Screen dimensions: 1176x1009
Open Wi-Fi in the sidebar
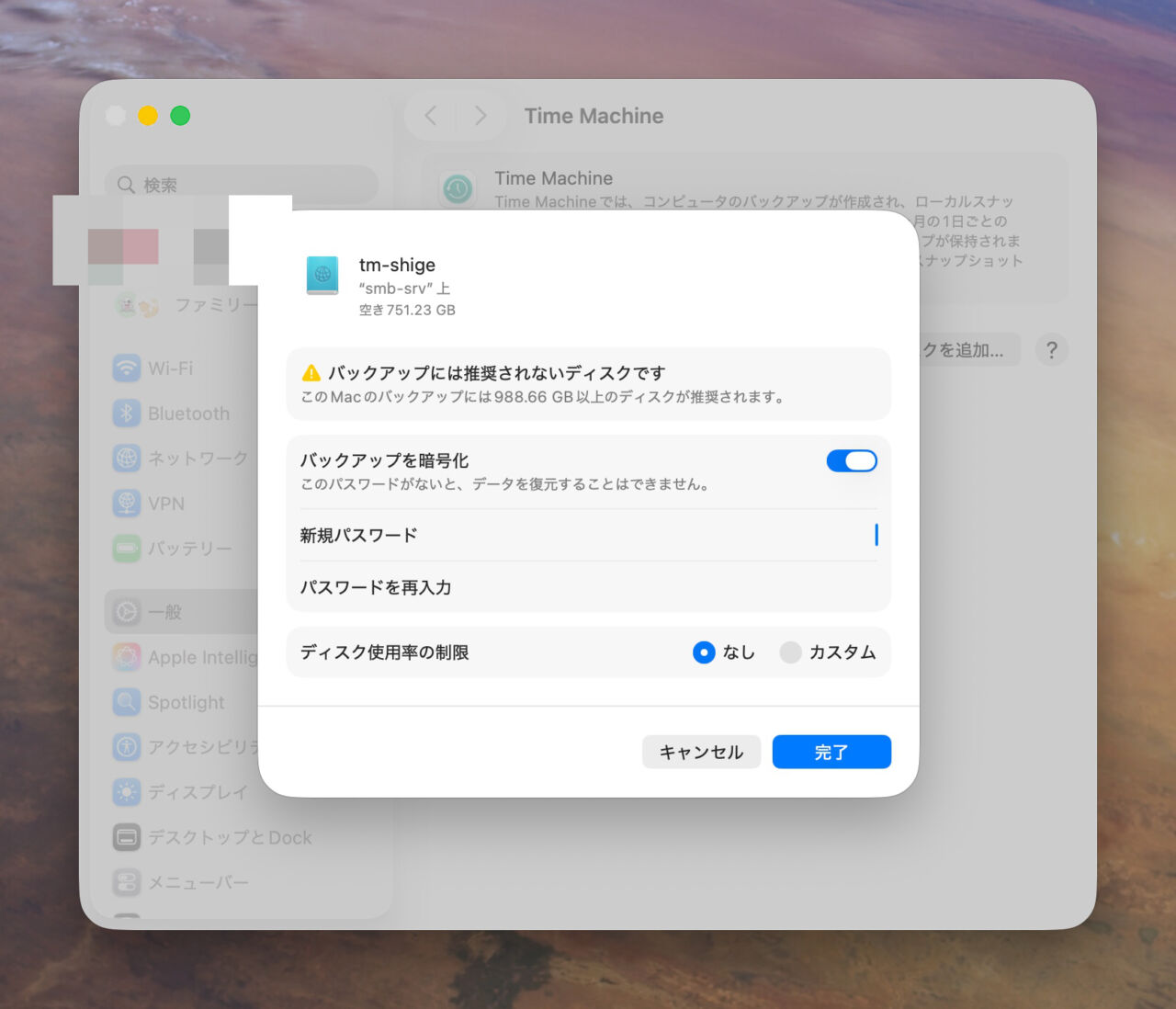[x=170, y=368]
